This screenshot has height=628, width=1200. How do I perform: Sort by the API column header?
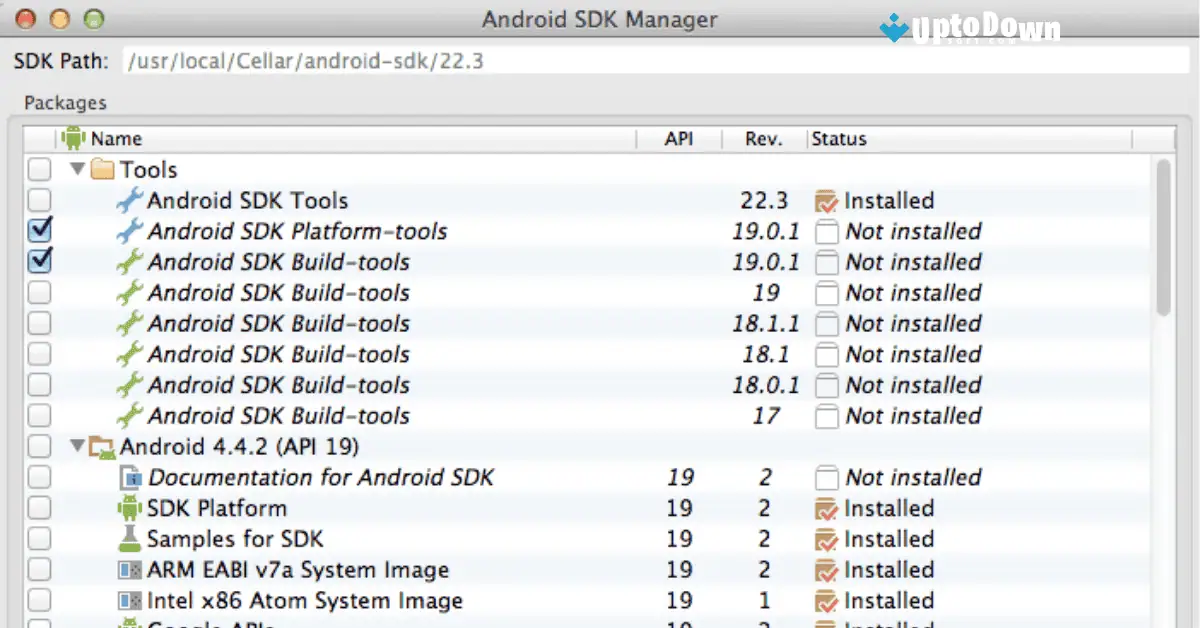[679, 138]
